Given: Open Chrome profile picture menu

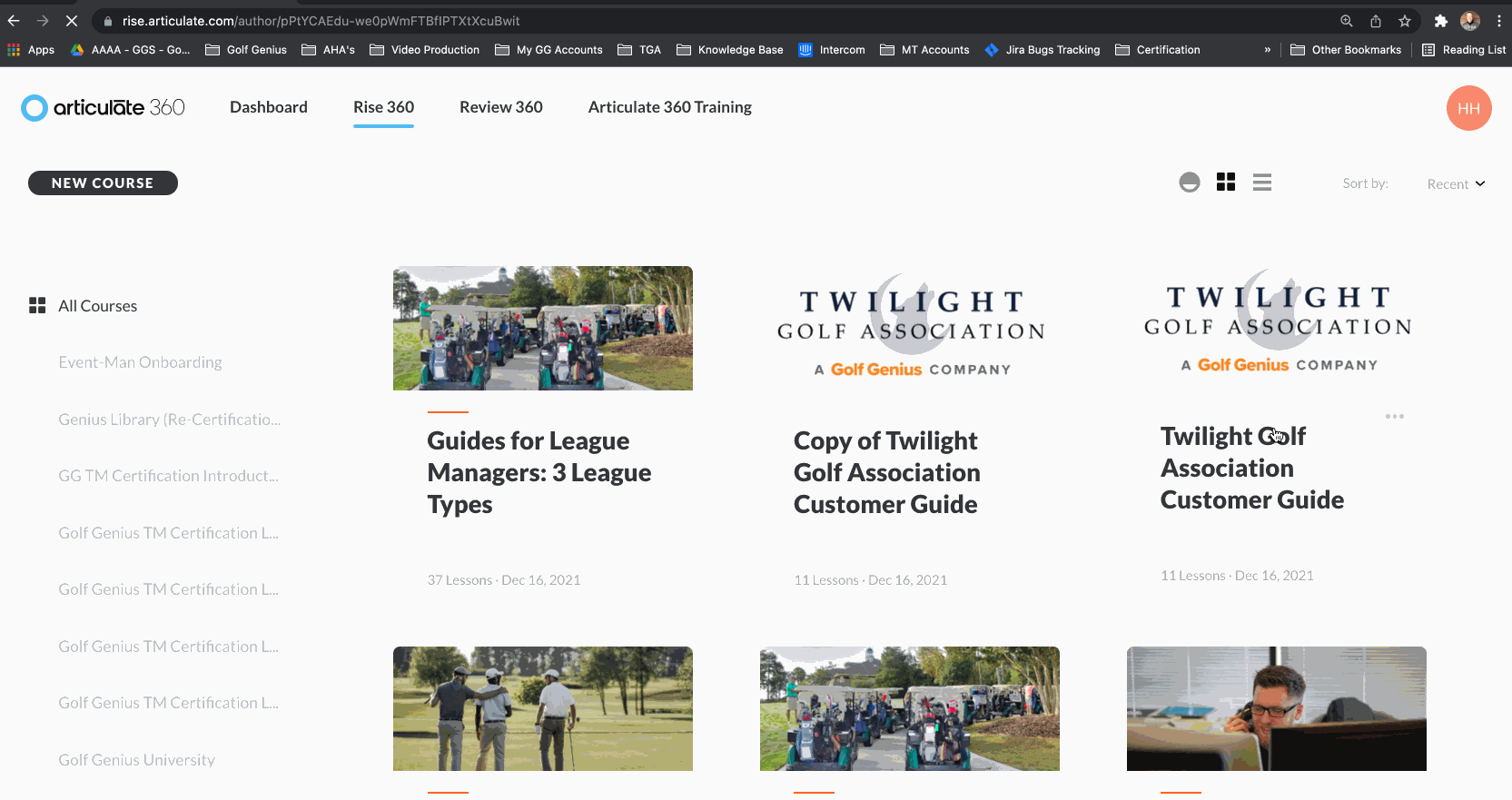Looking at the screenshot, I should point(1470,21).
